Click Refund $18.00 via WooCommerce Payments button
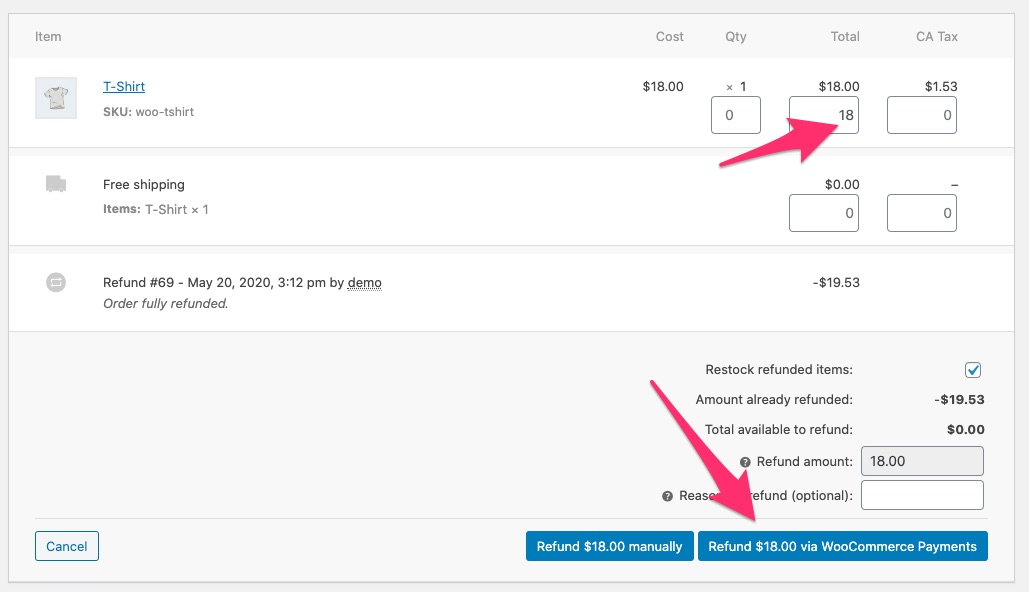The width and height of the screenshot is (1029, 592). [842, 546]
